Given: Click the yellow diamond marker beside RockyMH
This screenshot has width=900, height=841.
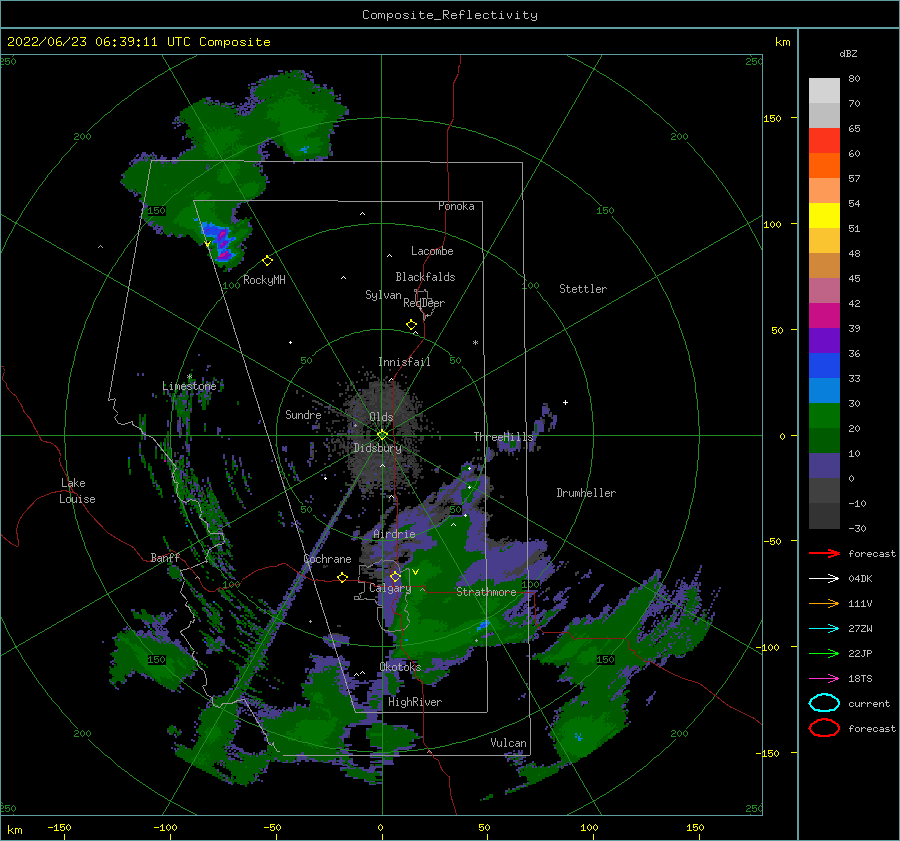Looking at the screenshot, I should pos(267,261).
